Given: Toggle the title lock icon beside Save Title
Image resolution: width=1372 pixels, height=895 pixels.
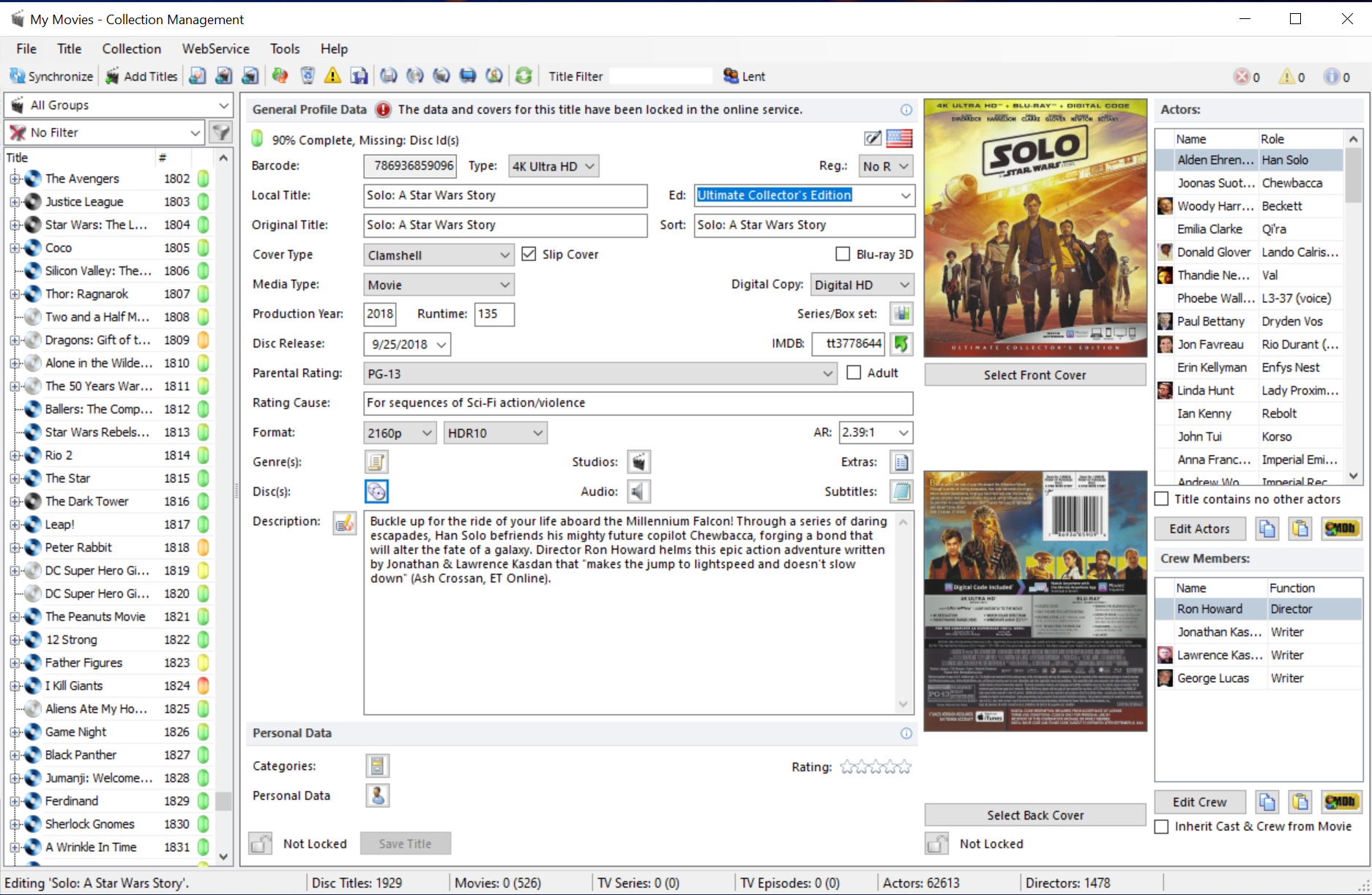Looking at the screenshot, I should click(260, 844).
